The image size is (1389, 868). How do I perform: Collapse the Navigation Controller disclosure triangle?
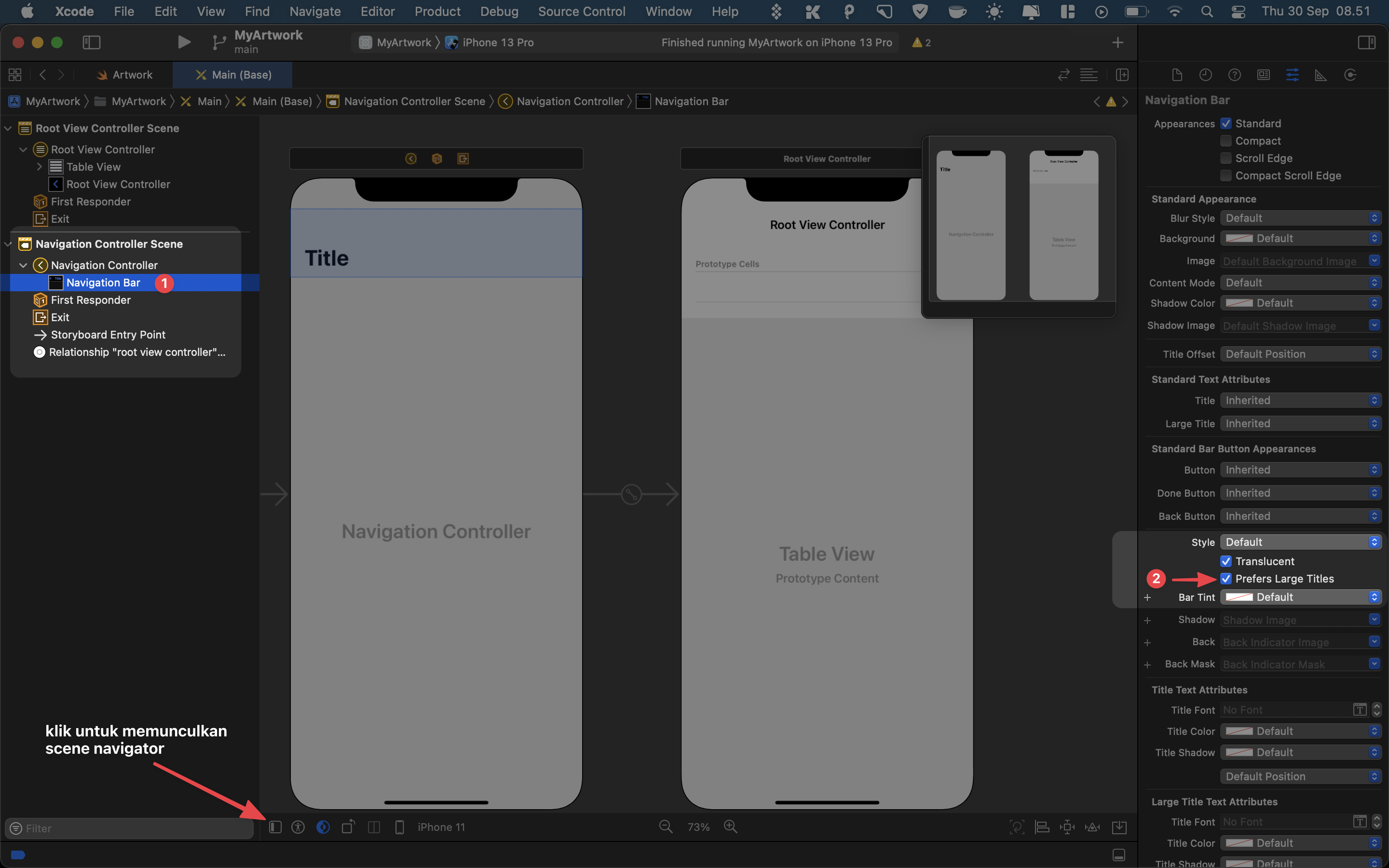[x=23, y=265]
